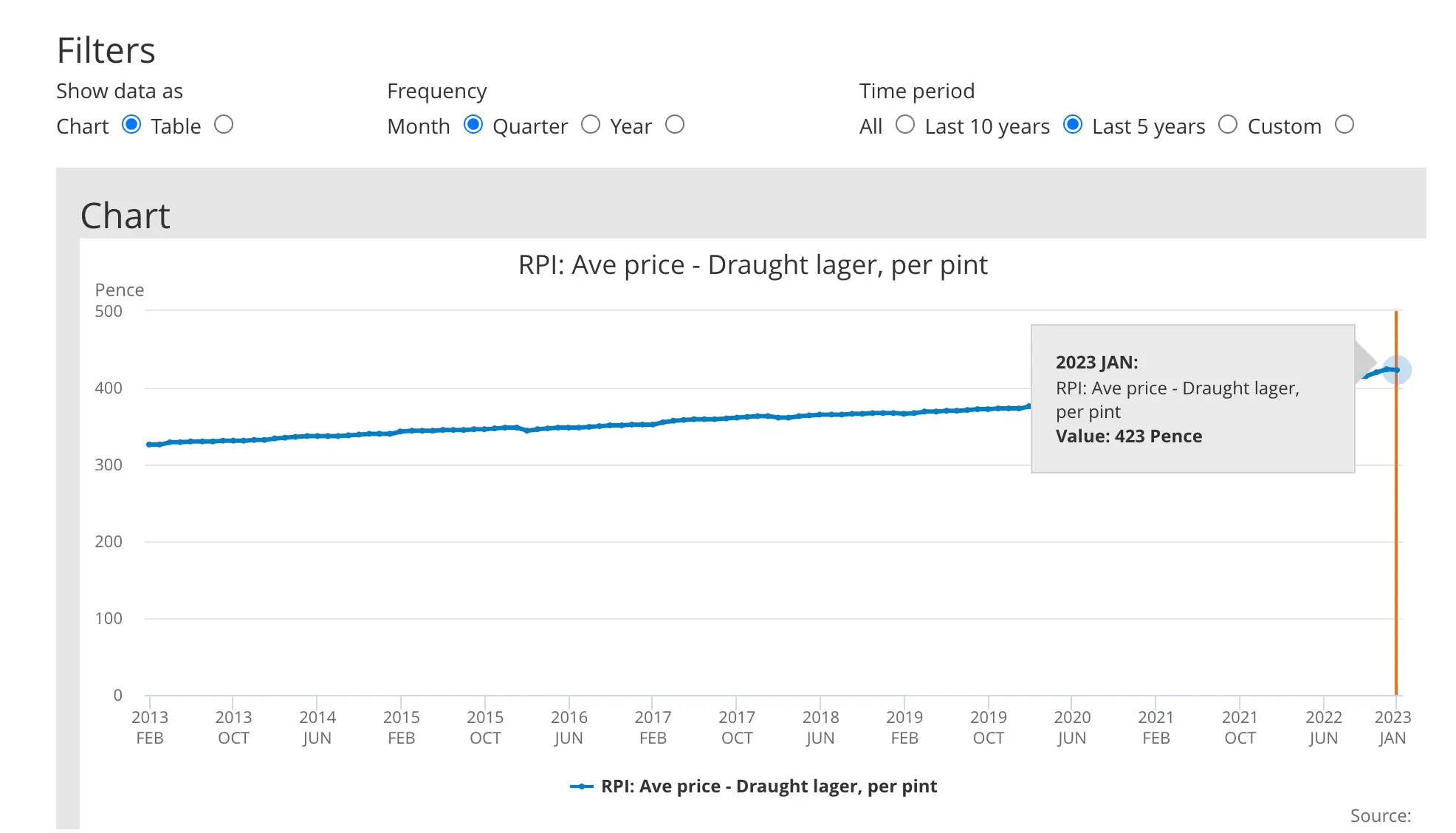The width and height of the screenshot is (1456, 833).
Task: Select the Chart radio button
Action: 131,126
